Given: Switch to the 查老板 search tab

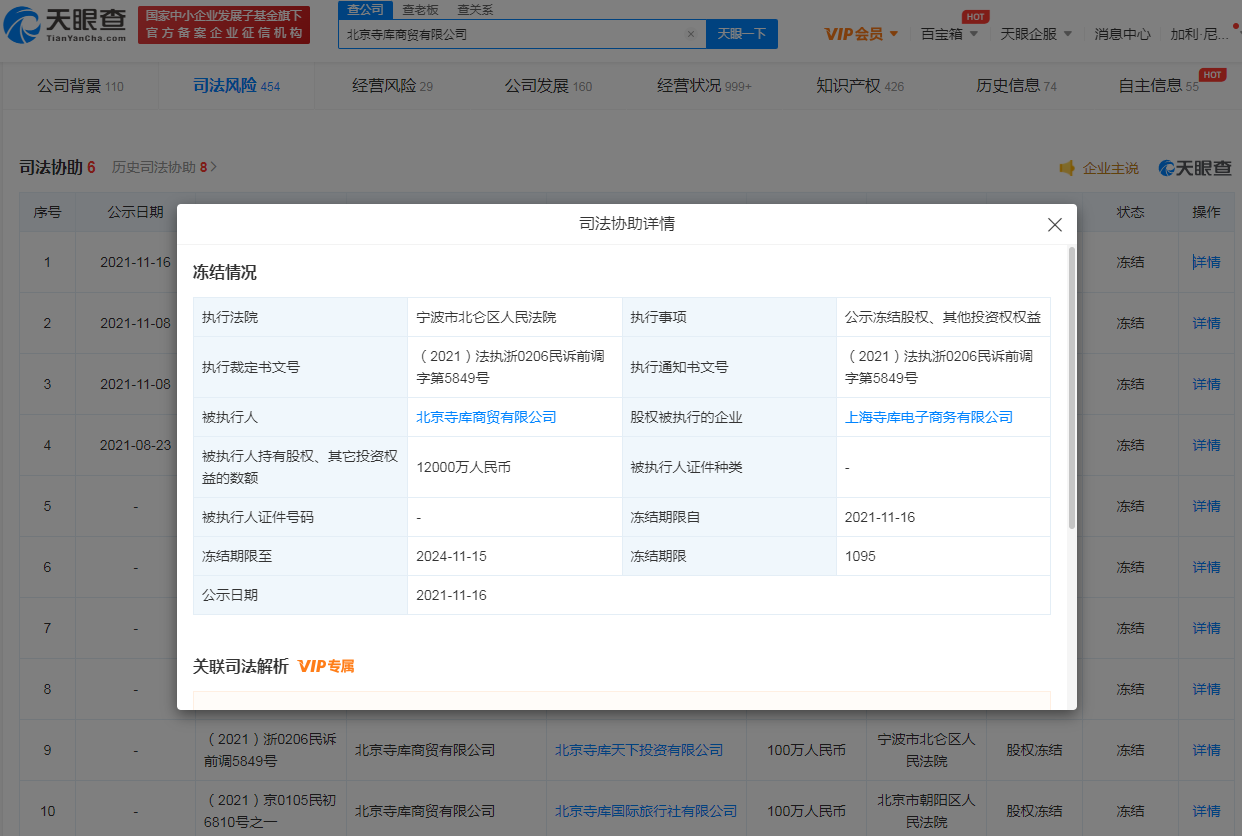Looking at the screenshot, I should (x=420, y=9).
